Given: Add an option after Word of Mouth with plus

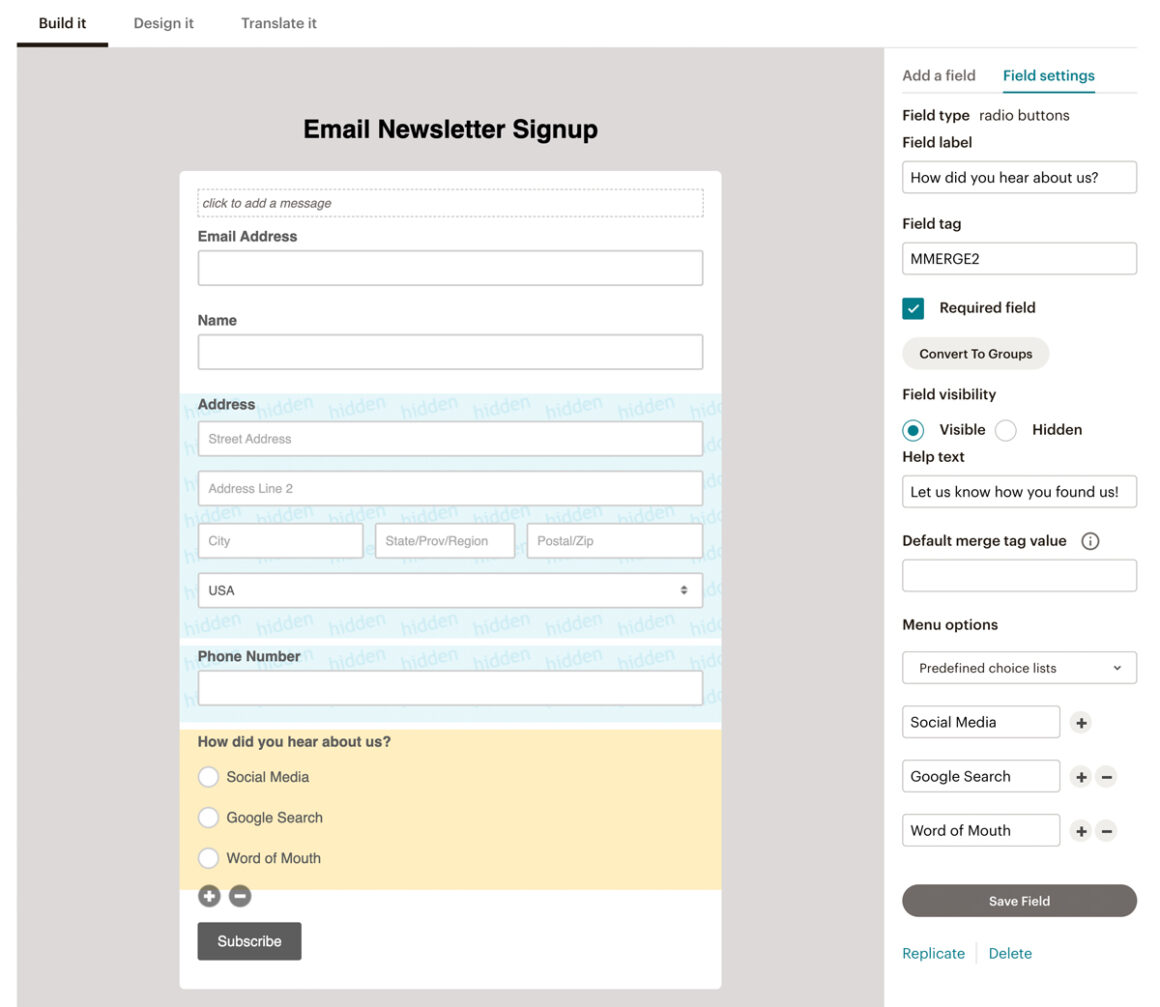Looking at the screenshot, I should [1081, 830].
